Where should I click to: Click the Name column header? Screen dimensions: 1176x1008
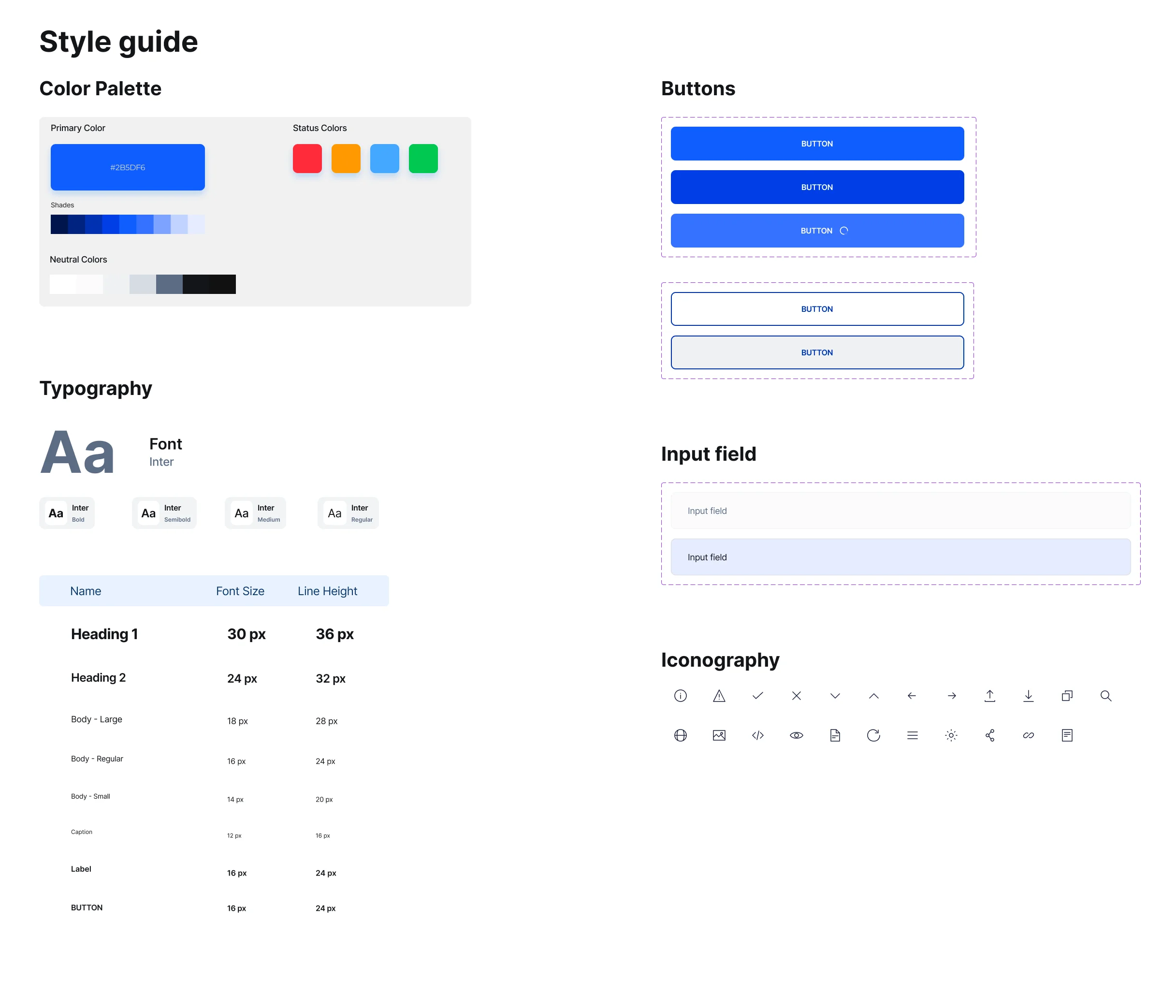pos(86,591)
